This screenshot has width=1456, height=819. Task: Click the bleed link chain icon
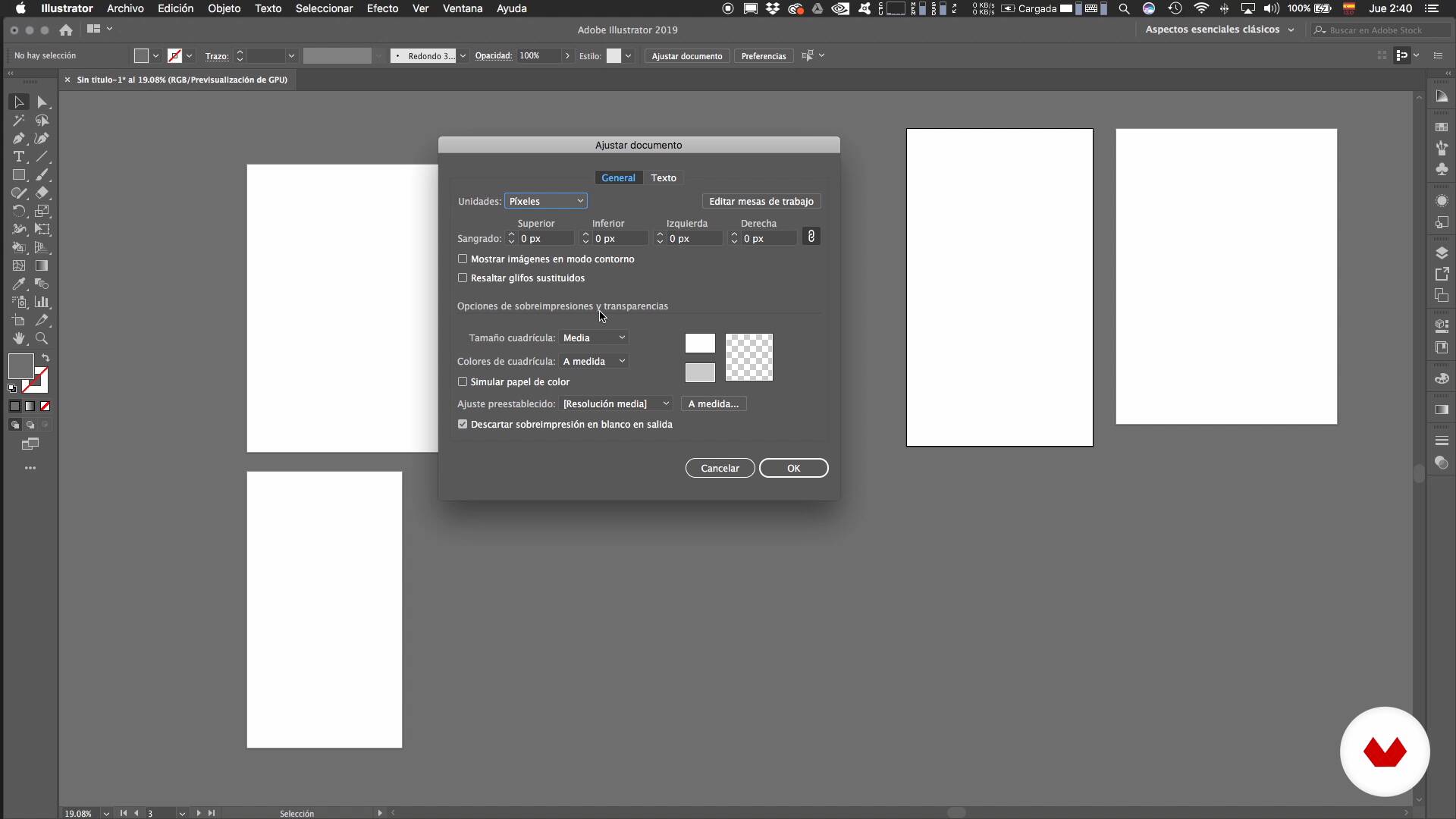811,237
